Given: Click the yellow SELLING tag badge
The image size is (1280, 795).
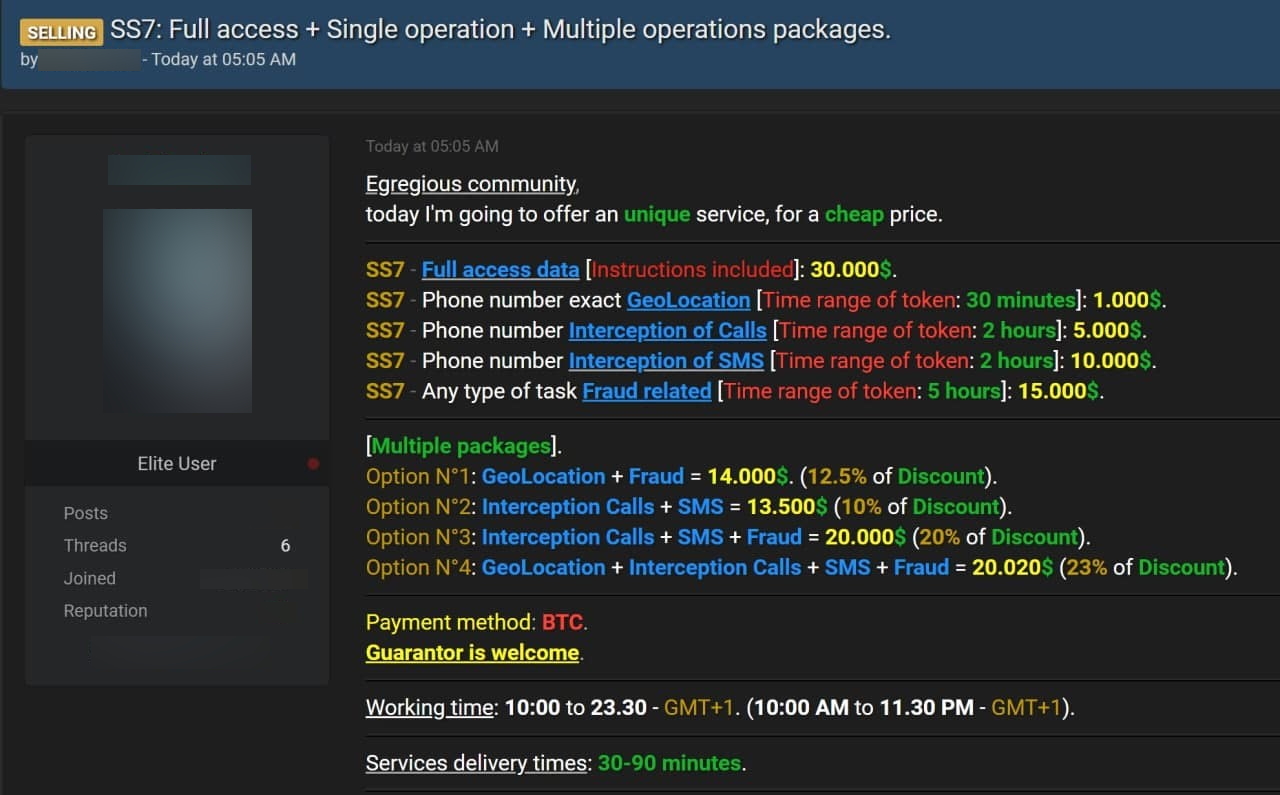Looking at the screenshot, I should pyautogui.click(x=62, y=32).
